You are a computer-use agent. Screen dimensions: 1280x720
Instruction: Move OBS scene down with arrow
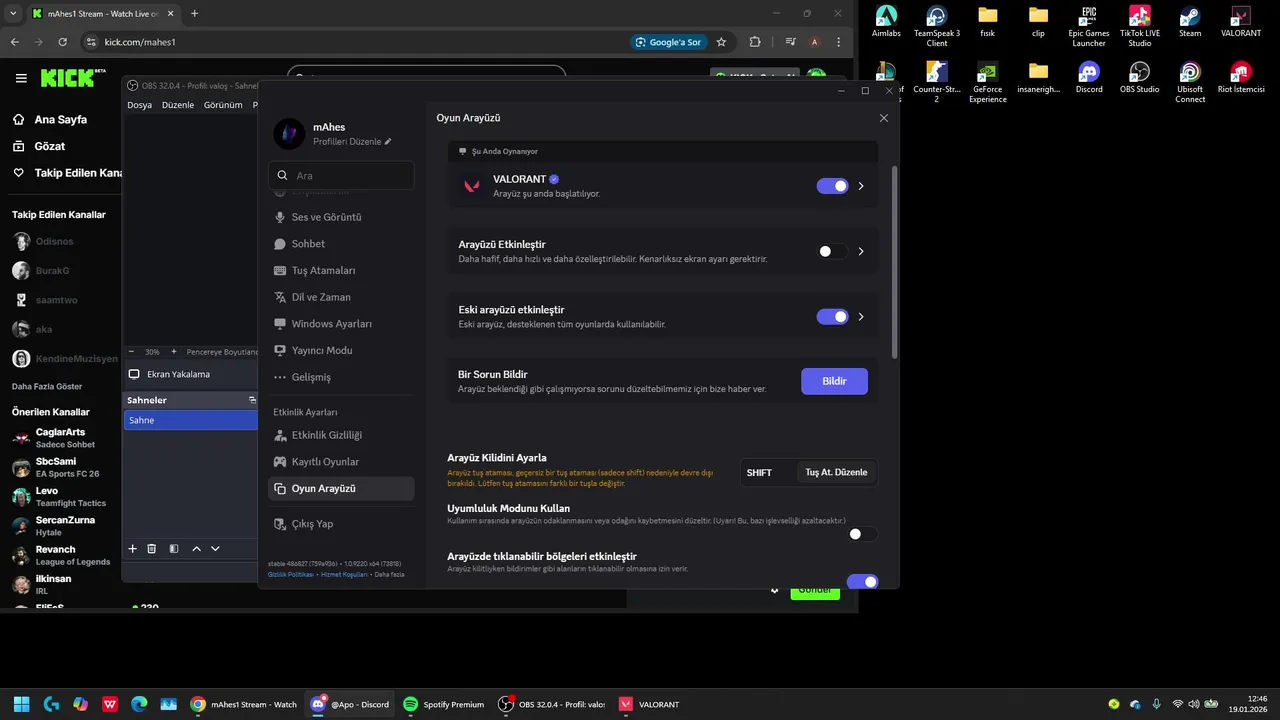click(x=215, y=549)
